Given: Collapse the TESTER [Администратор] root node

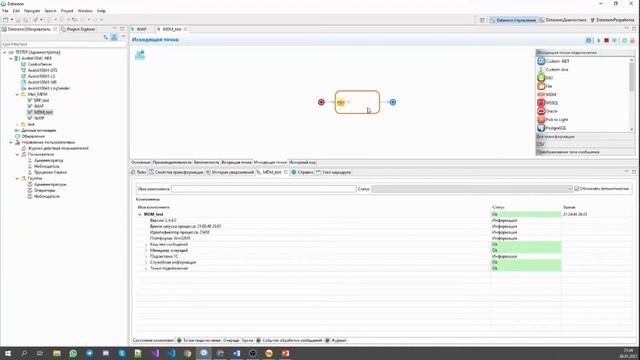Looking at the screenshot, I should (x=5, y=52).
